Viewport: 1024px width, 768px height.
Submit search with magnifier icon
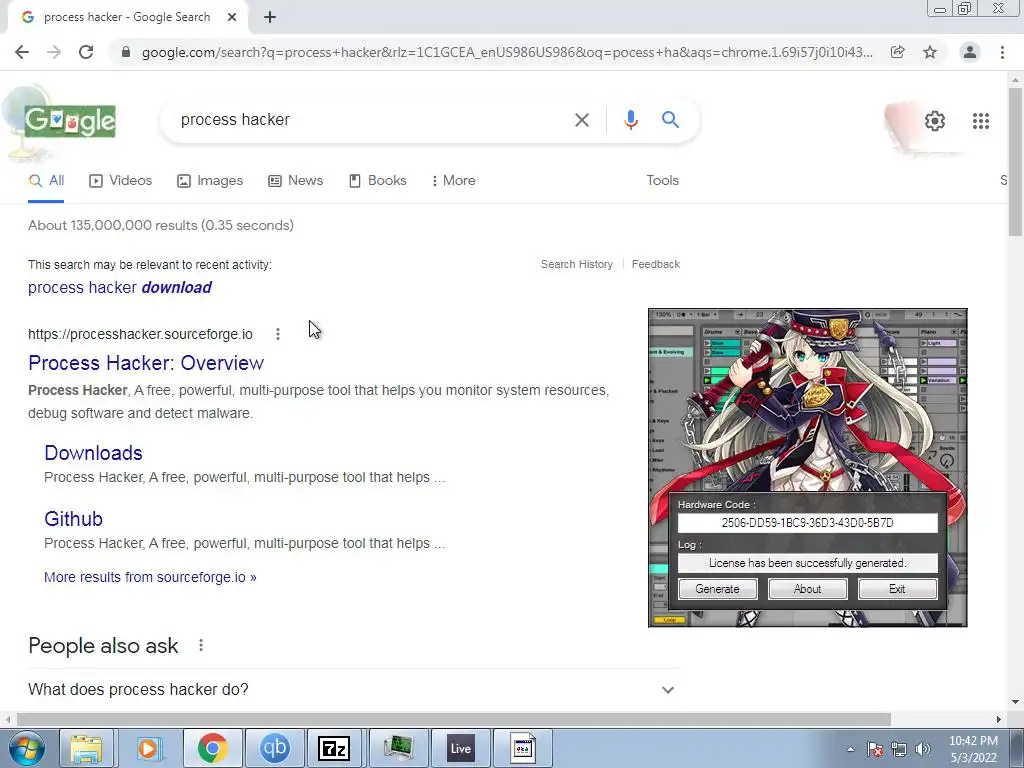(x=670, y=120)
